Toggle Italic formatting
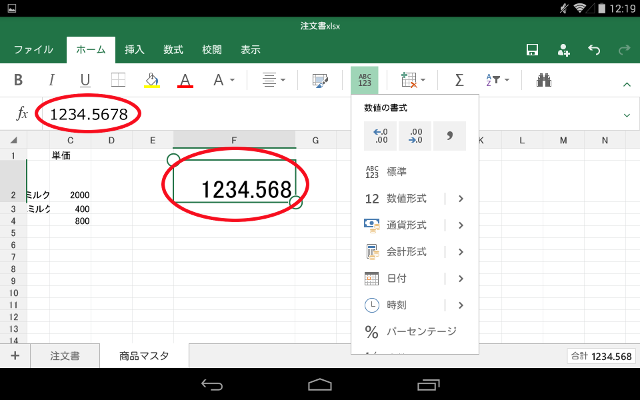Image resolution: width=640 pixels, height=400 pixels. [x=51, y=80]
